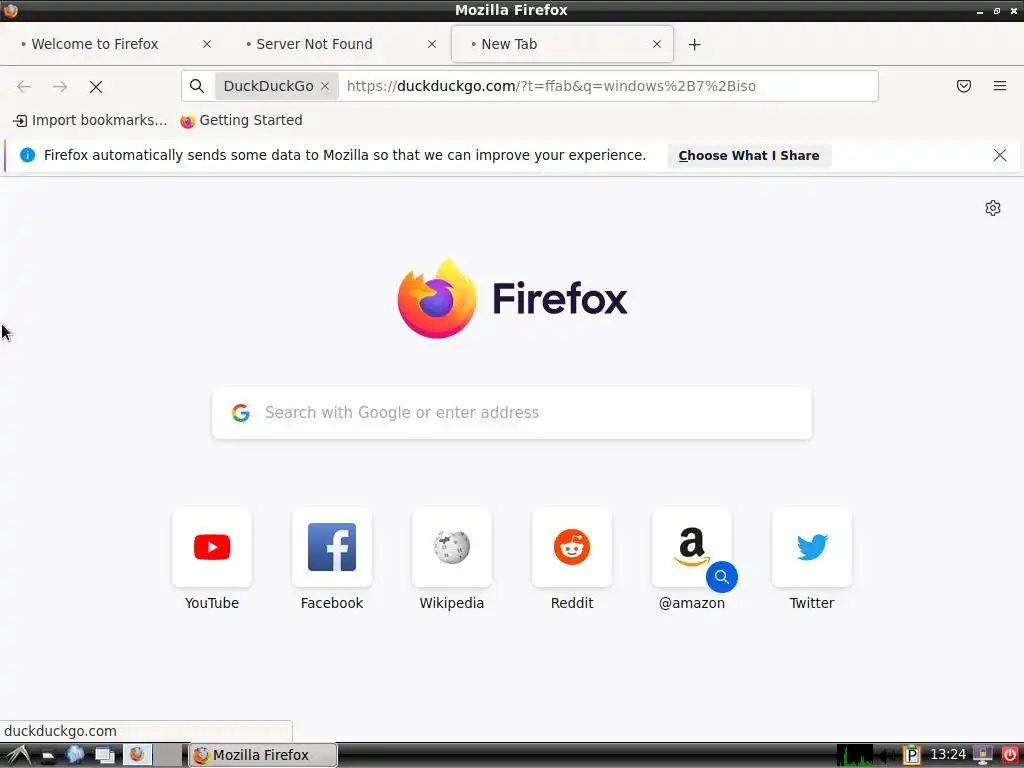The image size is (1024, 768).
Task: Open the desktop start menu icon
Action: pos(17,755)
